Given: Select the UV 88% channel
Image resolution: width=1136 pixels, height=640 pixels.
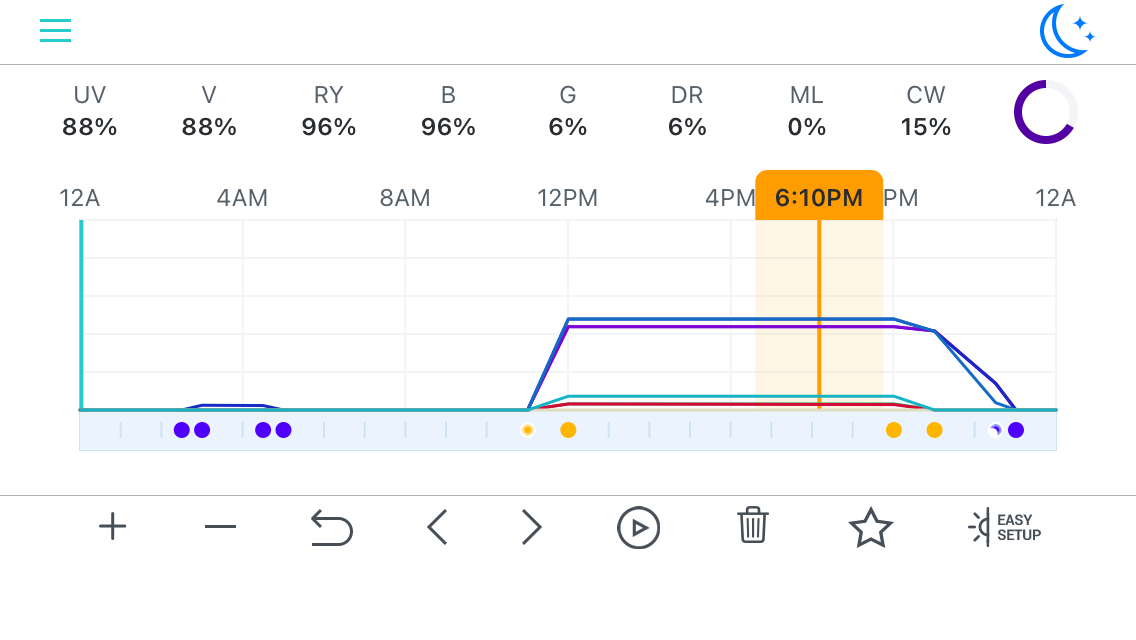Looking at the screenshot, I should [x=90, y=111].
